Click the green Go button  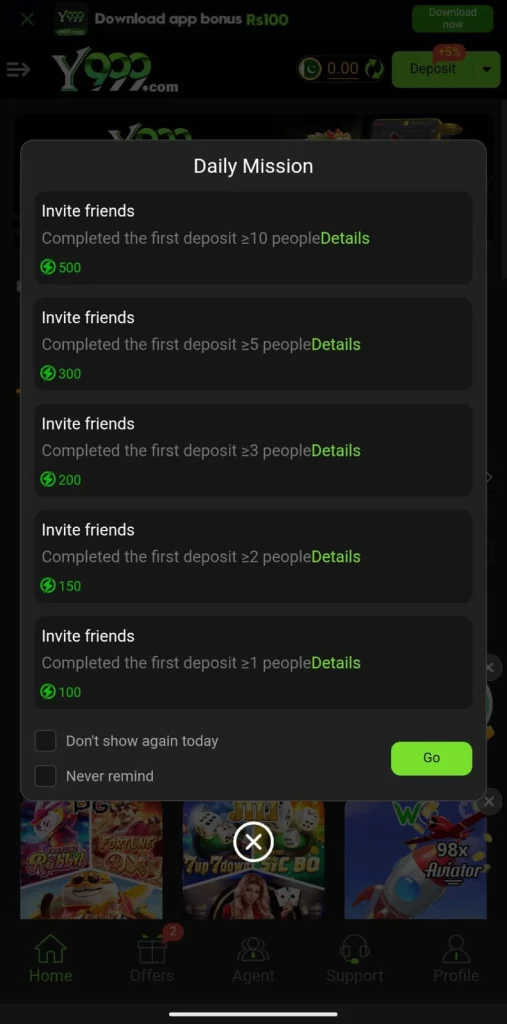pos(431,758)
